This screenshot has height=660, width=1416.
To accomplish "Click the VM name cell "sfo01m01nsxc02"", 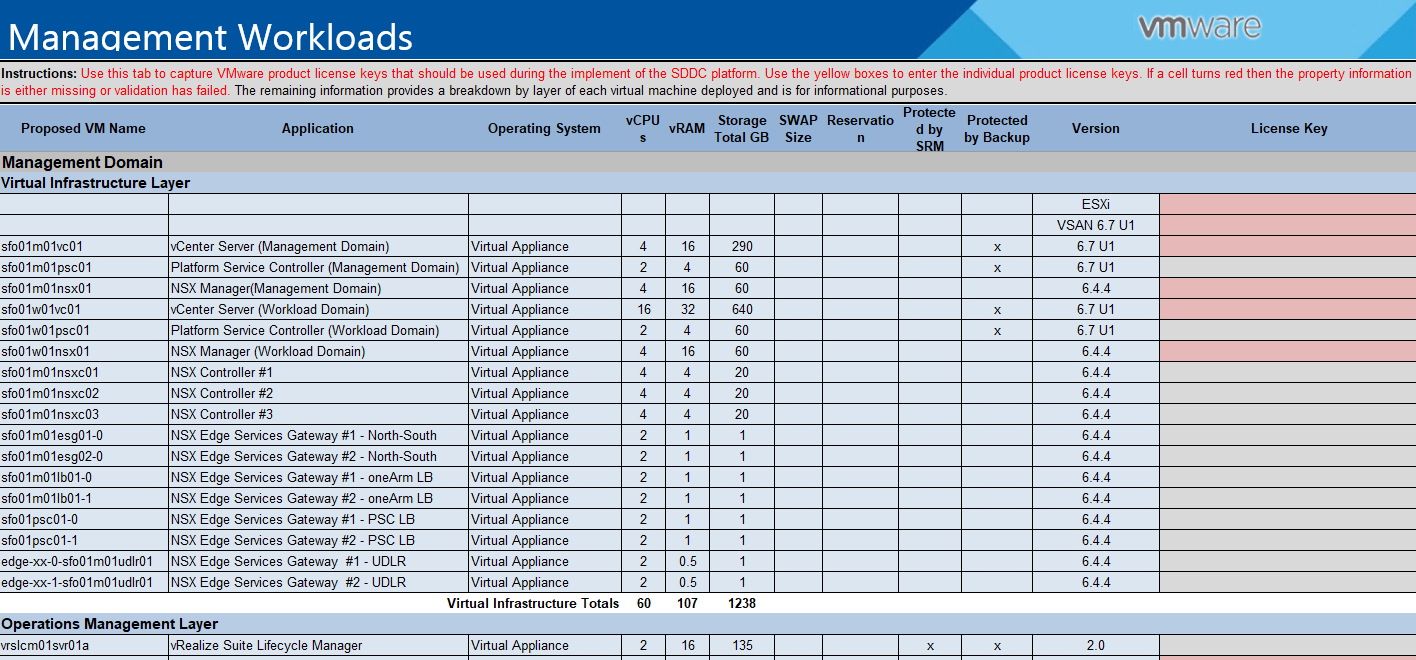I will click(84, 393).
